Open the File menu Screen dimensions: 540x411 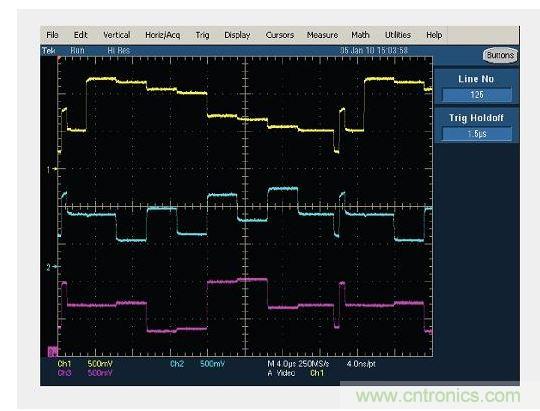(x=52, y=35)
